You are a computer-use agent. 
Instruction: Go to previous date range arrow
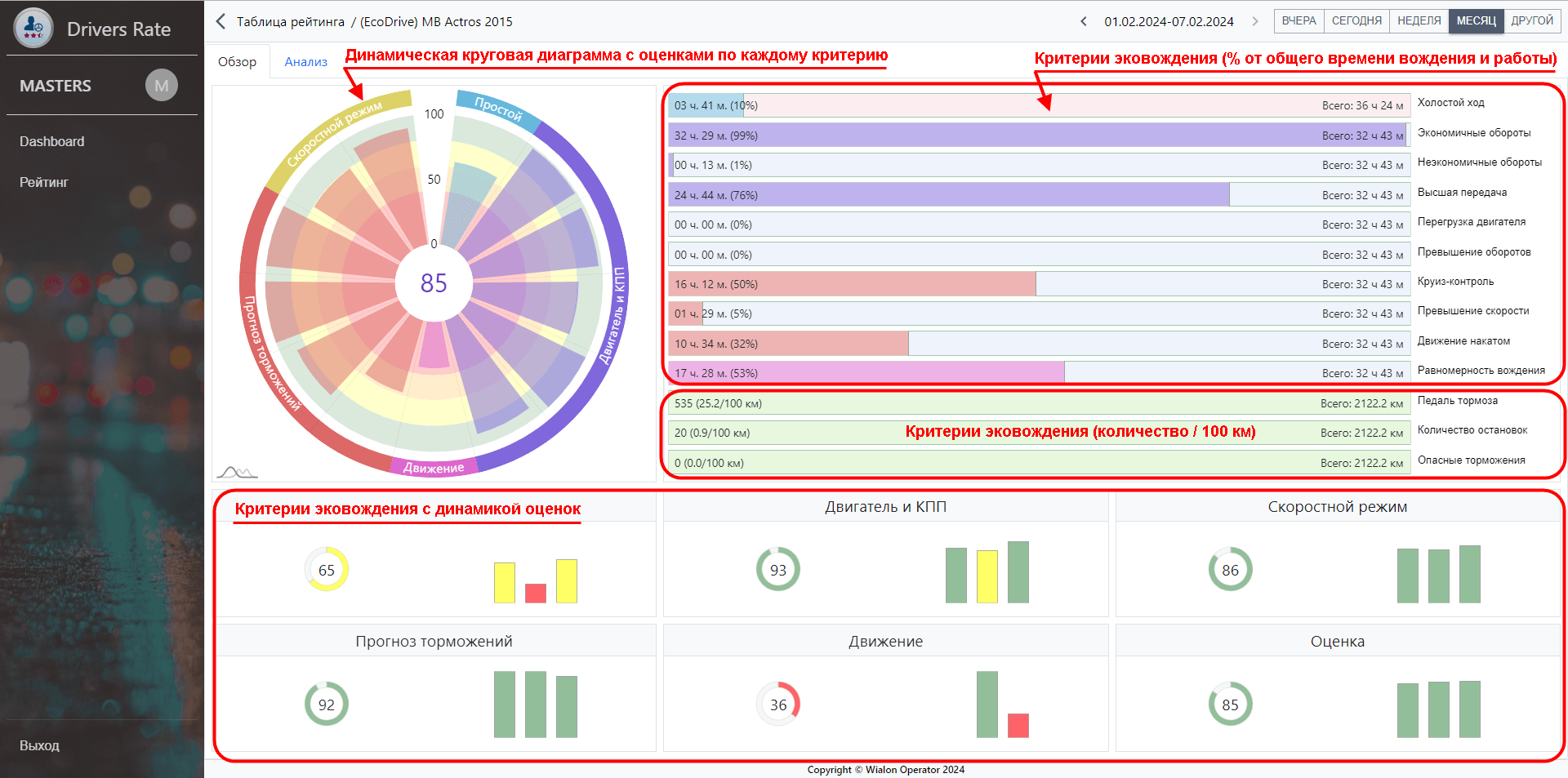tap(1084, 22)
